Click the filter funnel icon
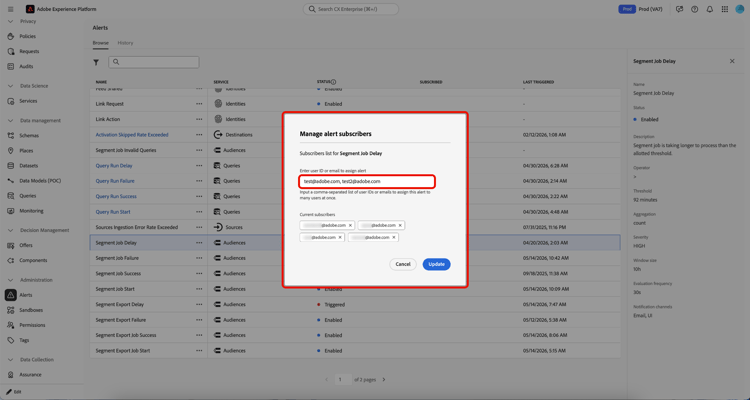The width and height of the screenshot is (750, 400). coord(96,62)
